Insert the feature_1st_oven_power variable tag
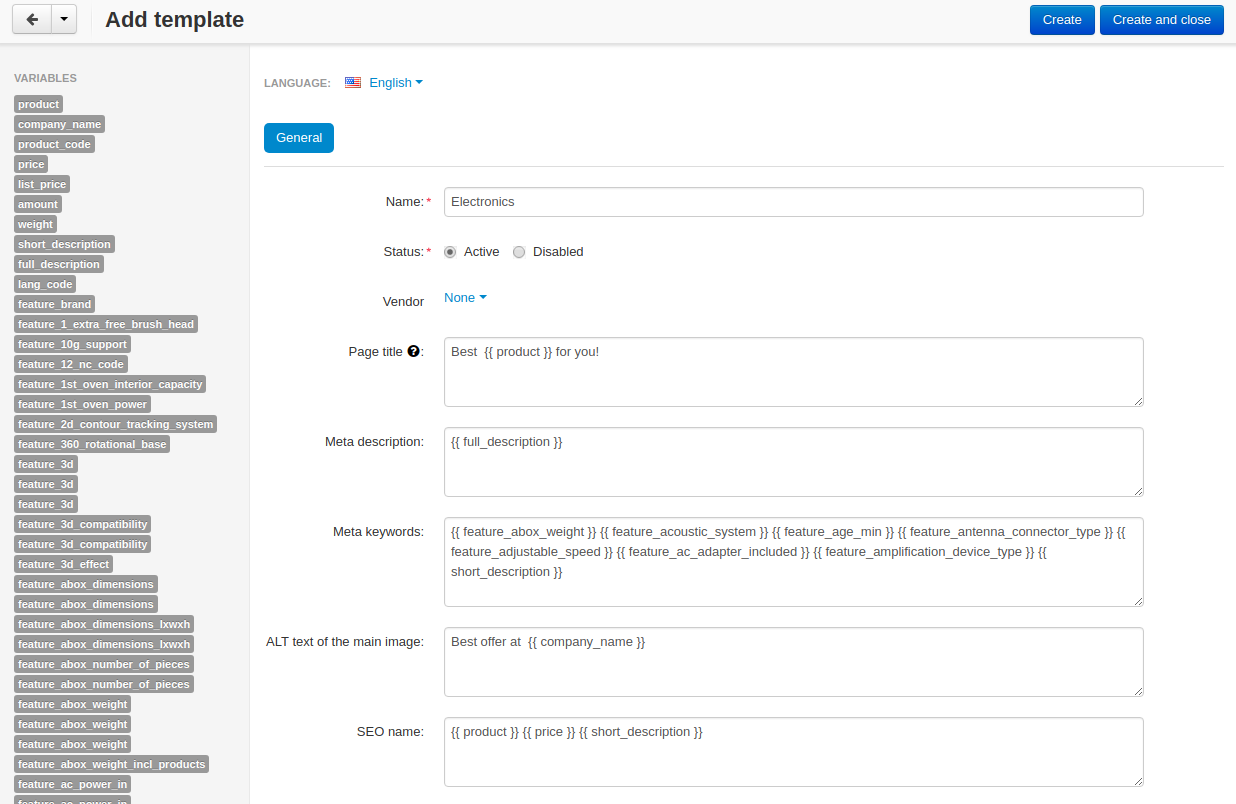 pos(82,404)
